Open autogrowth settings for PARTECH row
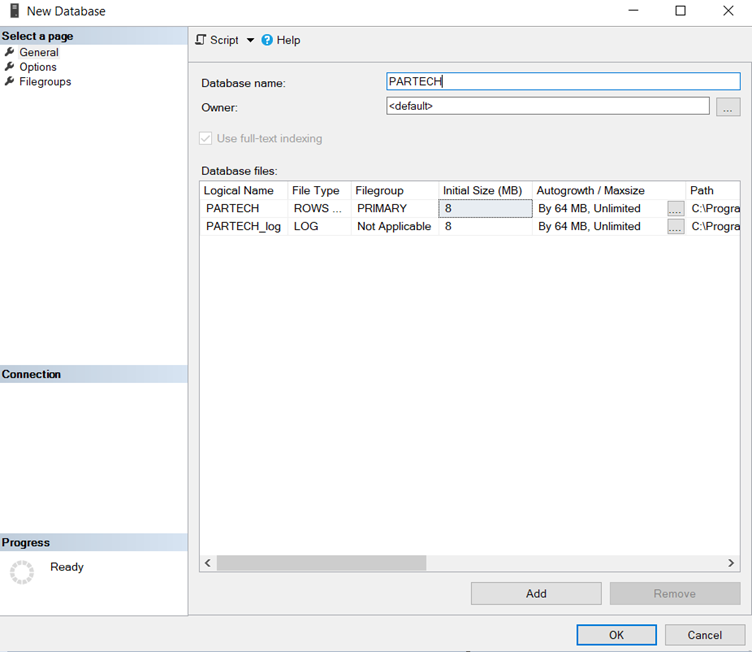 pos(676,209)
